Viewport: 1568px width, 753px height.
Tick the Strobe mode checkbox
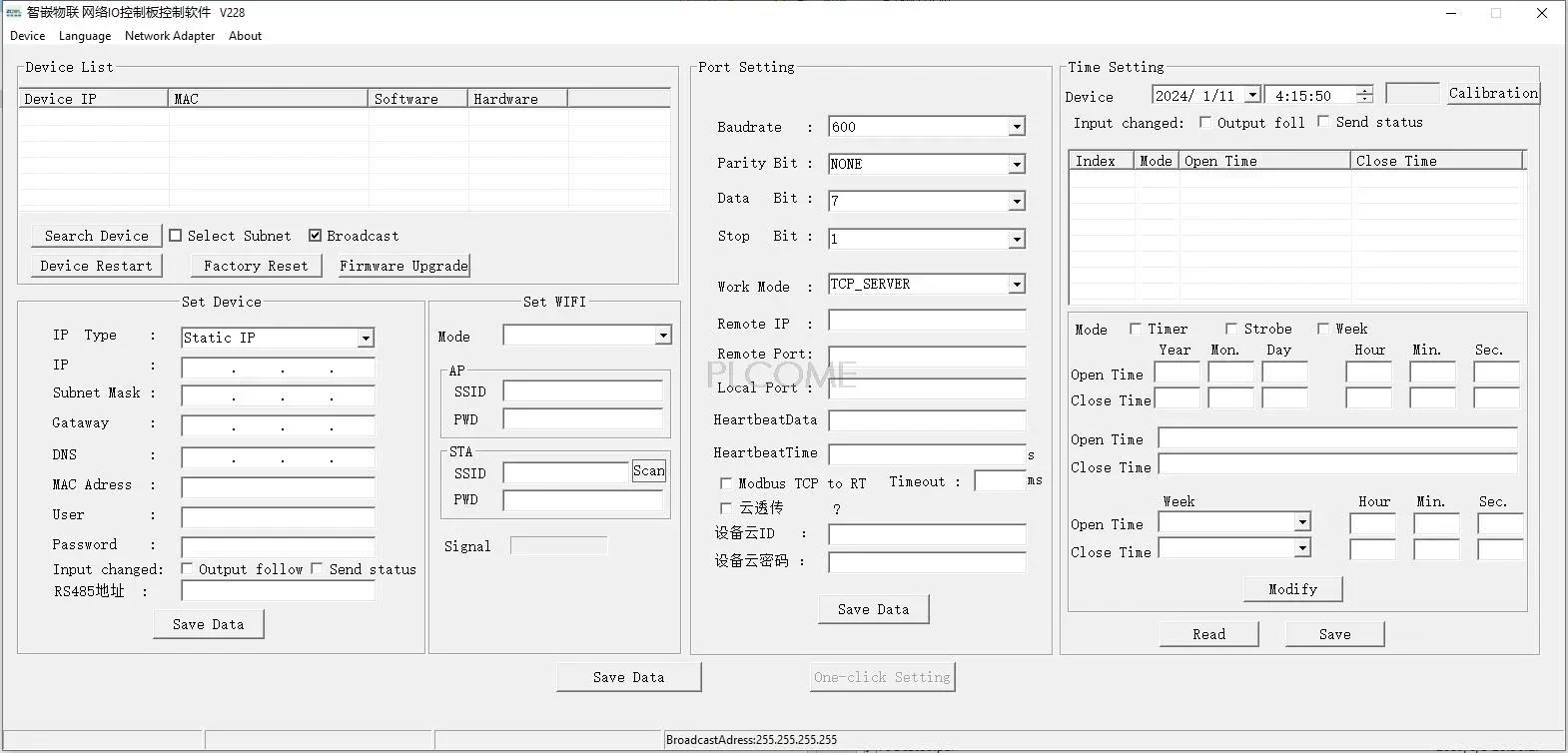click(x=1231, y=329)
